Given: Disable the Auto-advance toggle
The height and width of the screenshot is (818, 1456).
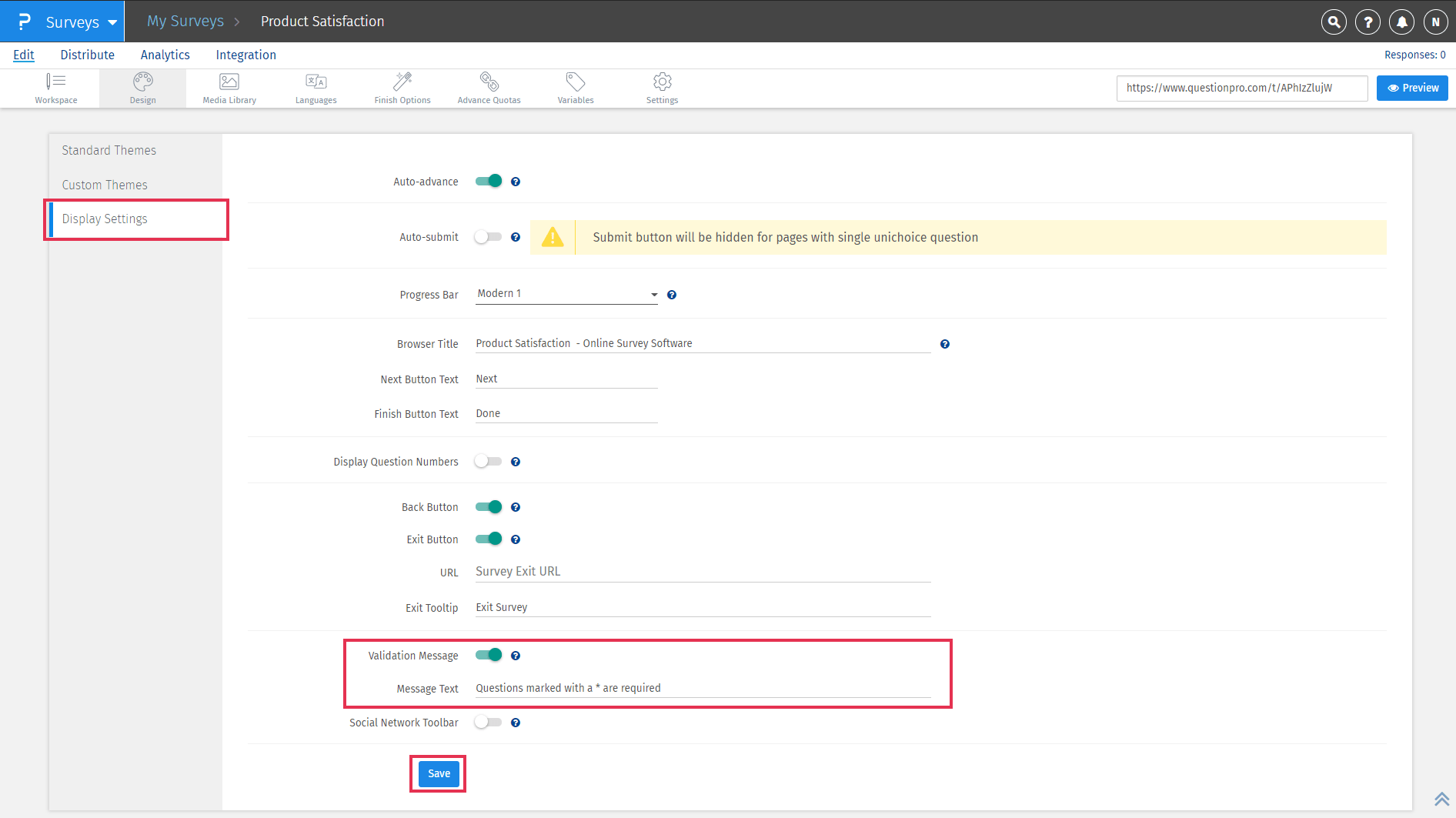Looking at the screenshot, I should pyautogui.click(x=488, y=182).
